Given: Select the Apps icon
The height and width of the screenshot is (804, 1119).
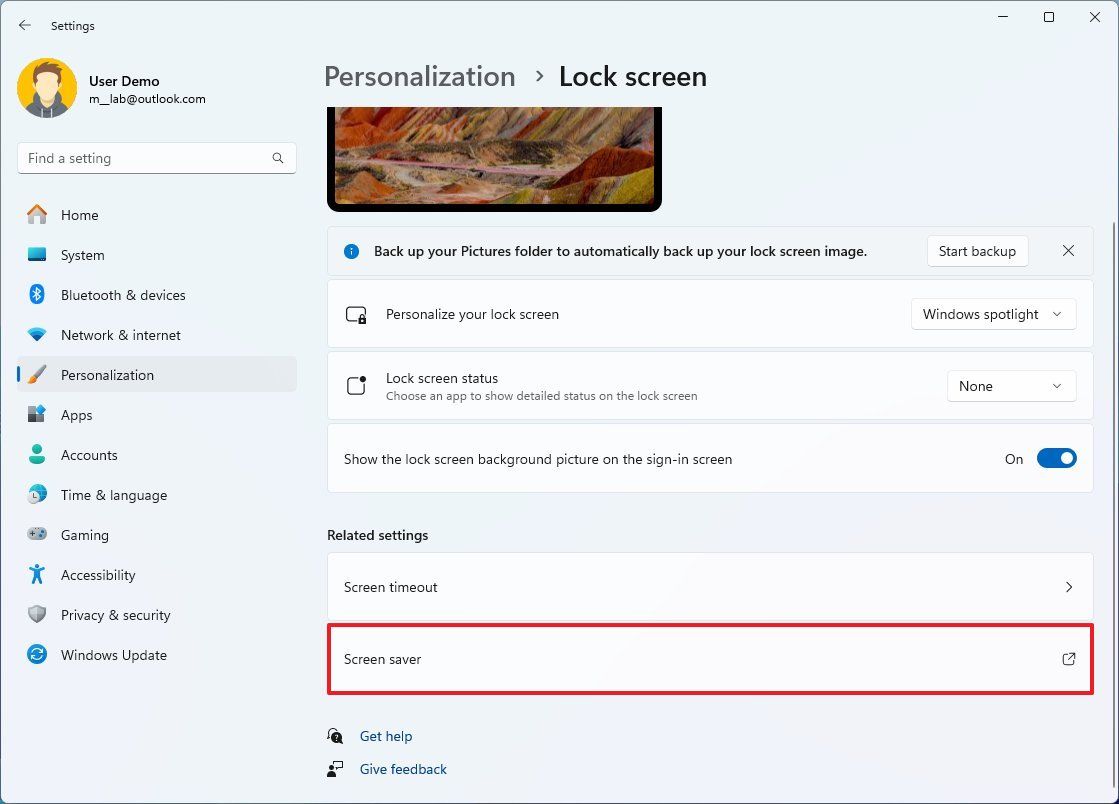Looking at the screenshot, I should (x=38, y=415).
